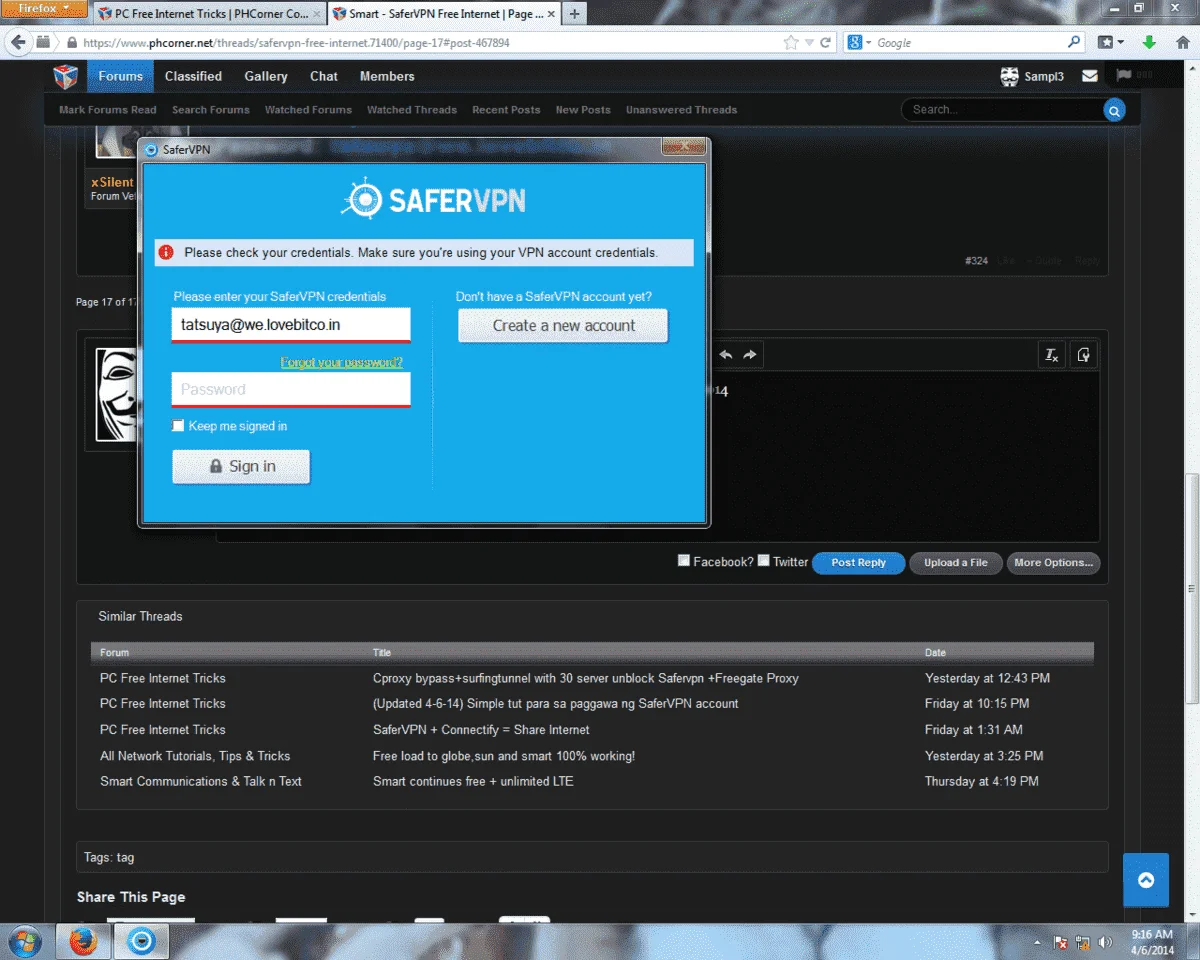Bookmark this page with star icon
Image resolution: width=1200 pixels, height=960 pixels.
tap(791, 43)
